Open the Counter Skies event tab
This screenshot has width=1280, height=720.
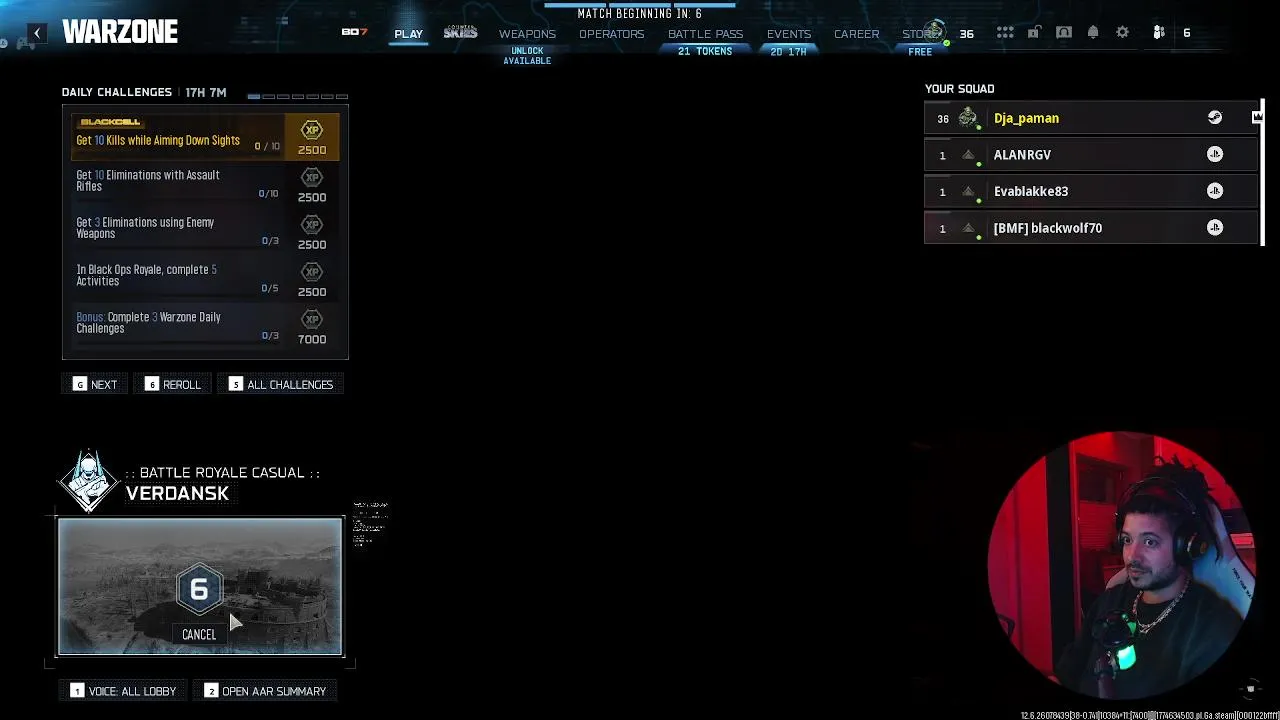point(461,33)
